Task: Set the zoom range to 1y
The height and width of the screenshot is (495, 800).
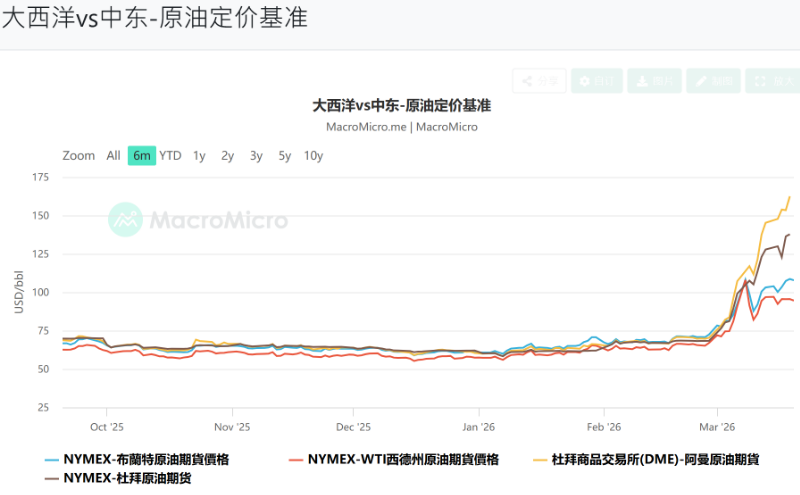Action: [199, 155]
